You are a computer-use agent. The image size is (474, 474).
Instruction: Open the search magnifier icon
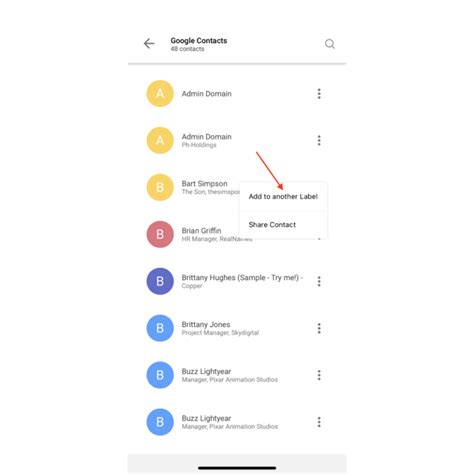330,44
